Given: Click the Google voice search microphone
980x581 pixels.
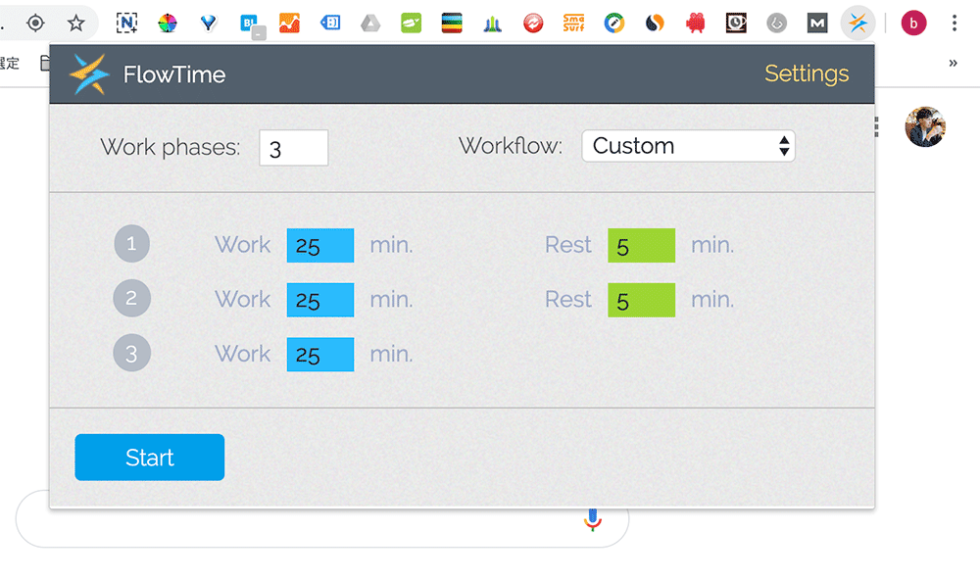Looking at the screenshot, I should tap(593, 520).
